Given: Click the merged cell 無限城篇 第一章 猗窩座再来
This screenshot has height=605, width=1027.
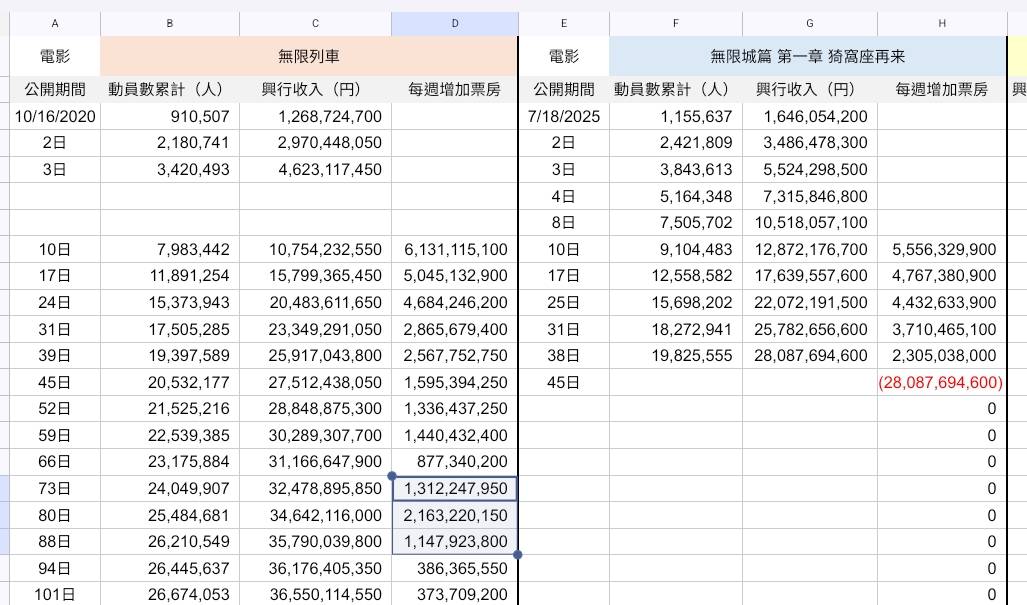Looking at the screenshot, I should pos(808,56).
